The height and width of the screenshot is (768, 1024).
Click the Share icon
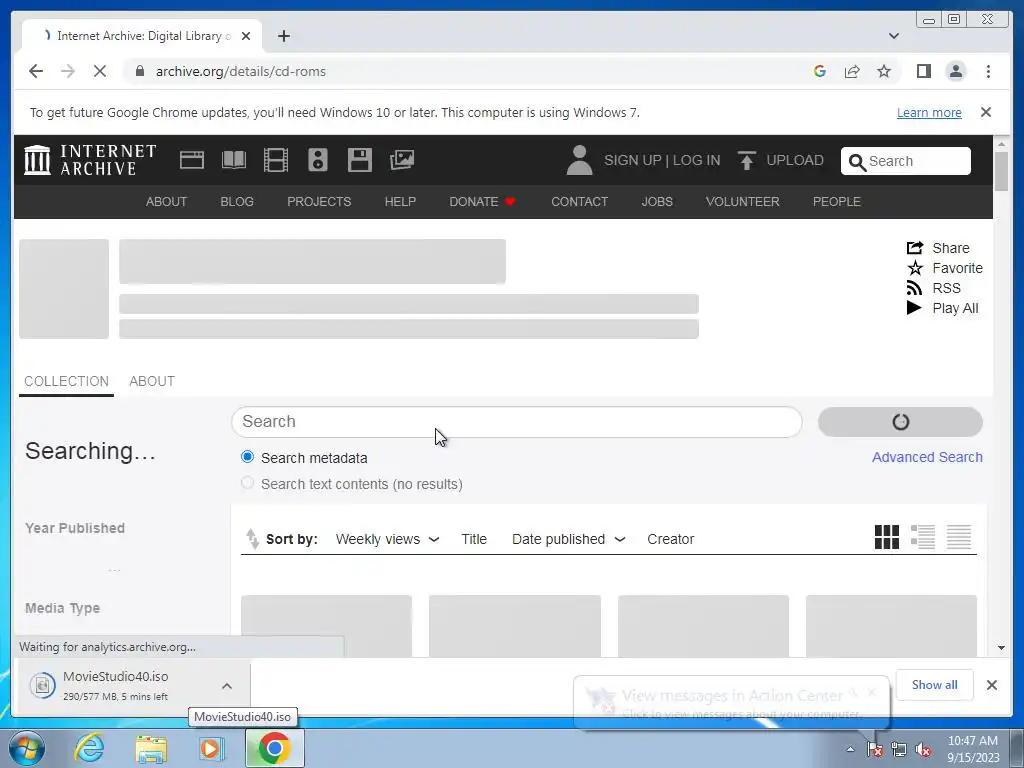point(915,248)
